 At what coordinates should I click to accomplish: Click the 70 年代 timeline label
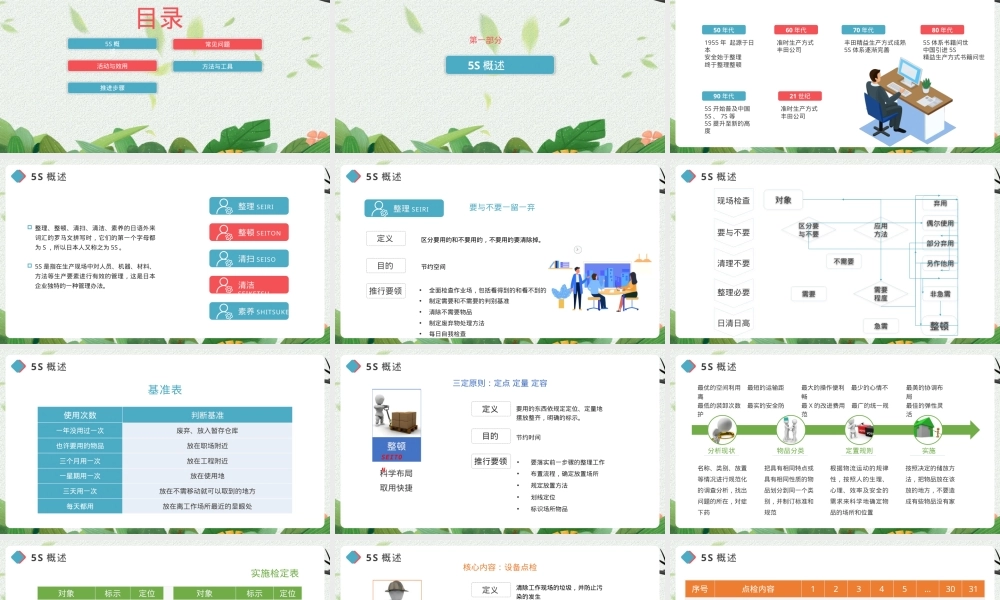[x=864, y=30]
